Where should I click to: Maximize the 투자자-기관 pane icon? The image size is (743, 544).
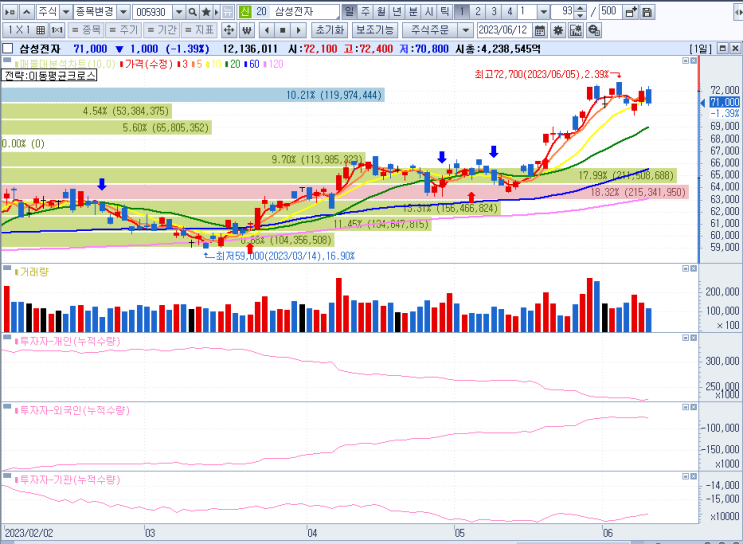tap(685, 476)
